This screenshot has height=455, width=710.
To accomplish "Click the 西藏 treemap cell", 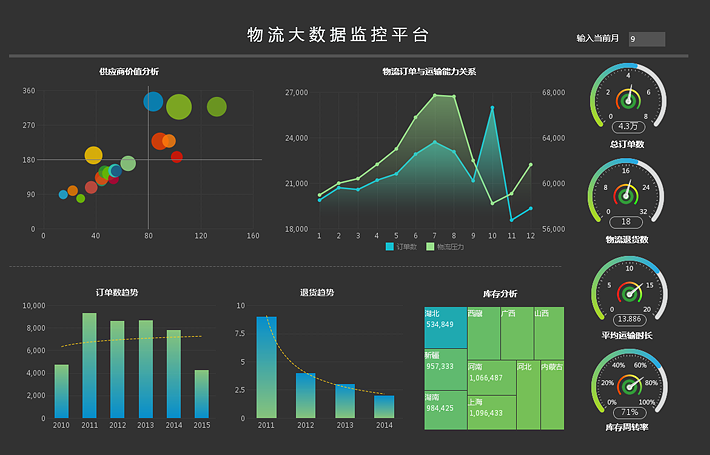I will pos(484,334).
